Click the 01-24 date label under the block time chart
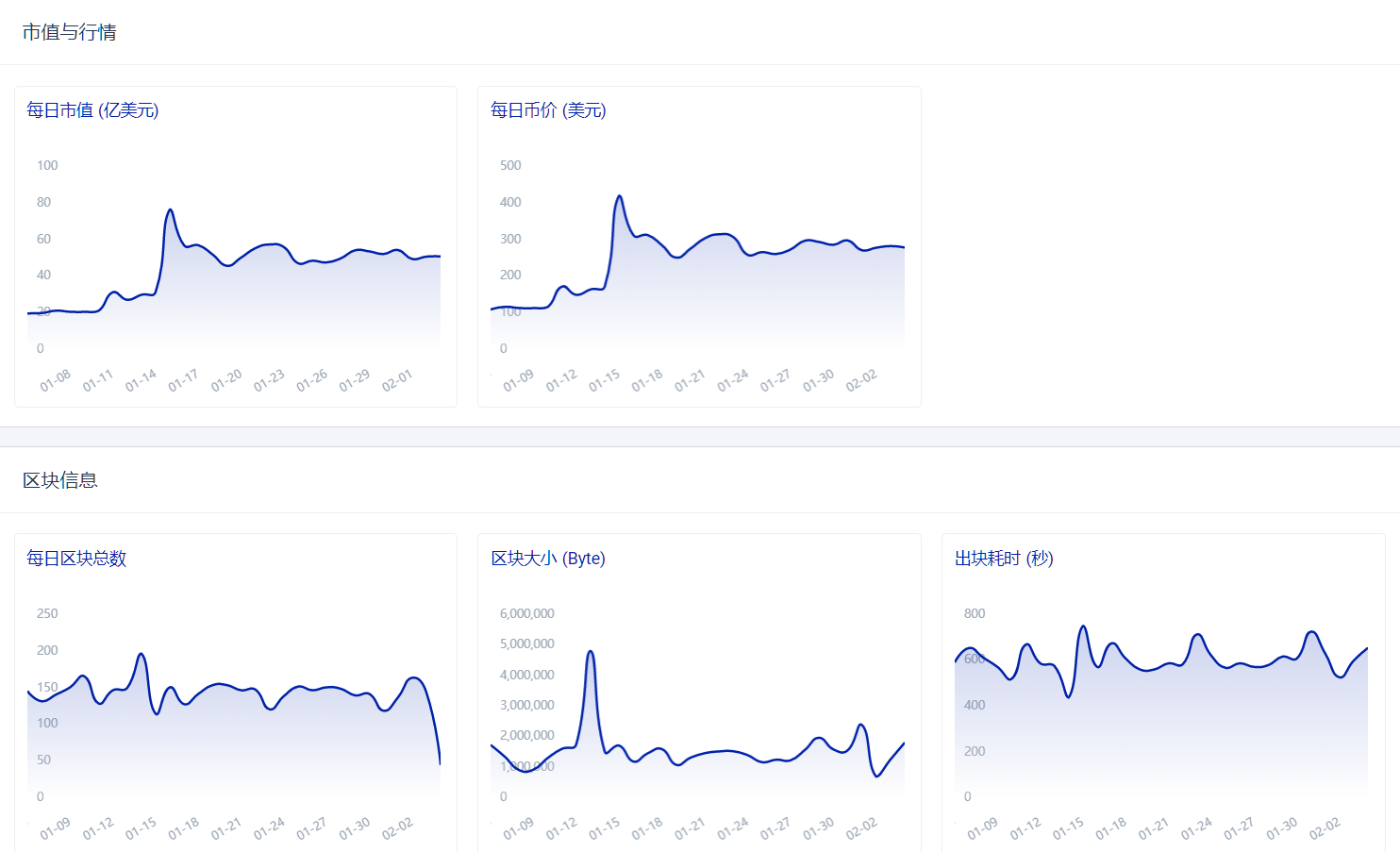Image resolution: width=1400 pixels, height=852 pixels. [x=1196, y=829]
